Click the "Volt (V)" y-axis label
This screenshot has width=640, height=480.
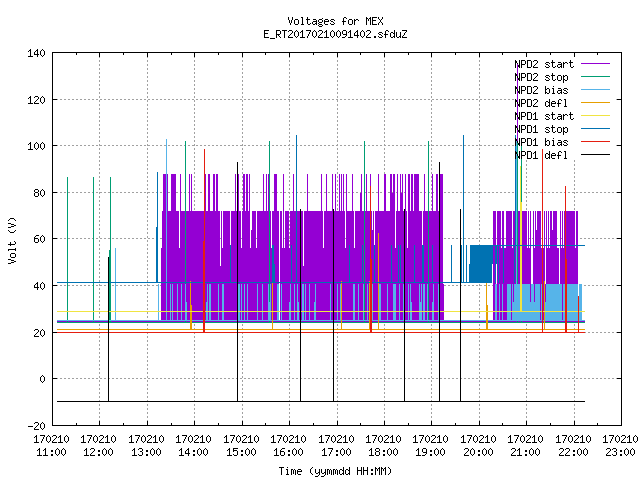coord(13,240)
